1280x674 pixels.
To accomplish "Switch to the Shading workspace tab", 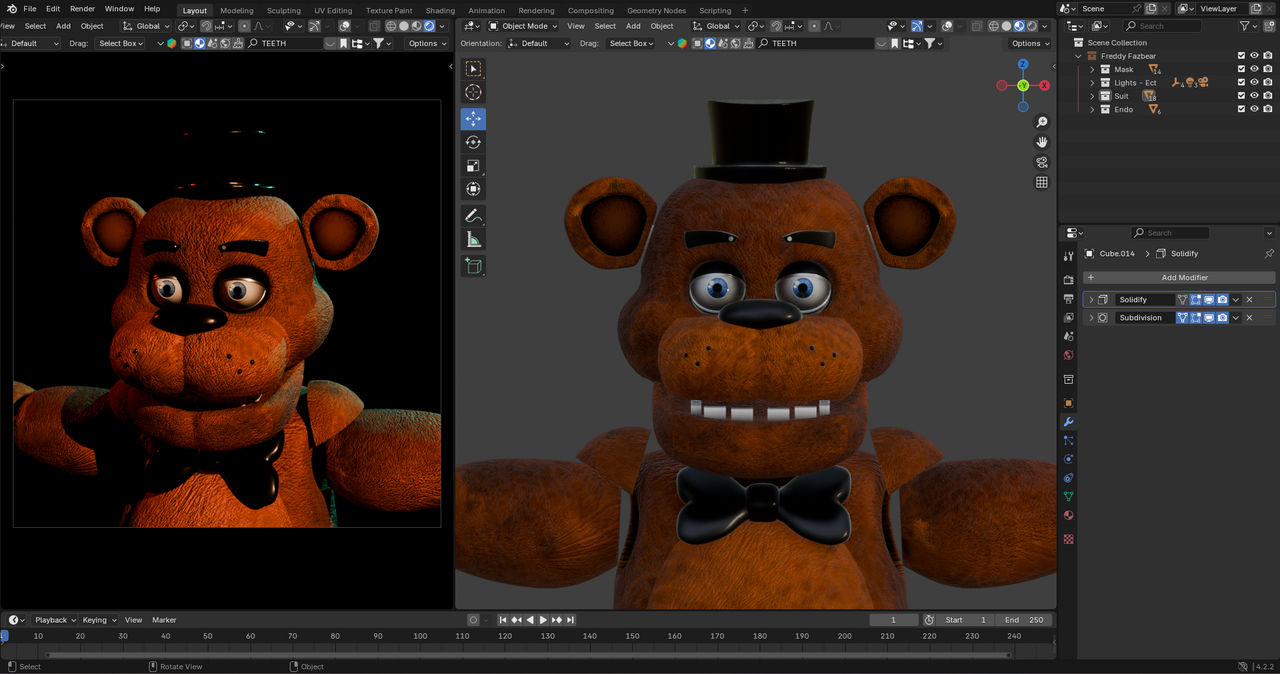I will pos(440,10).
